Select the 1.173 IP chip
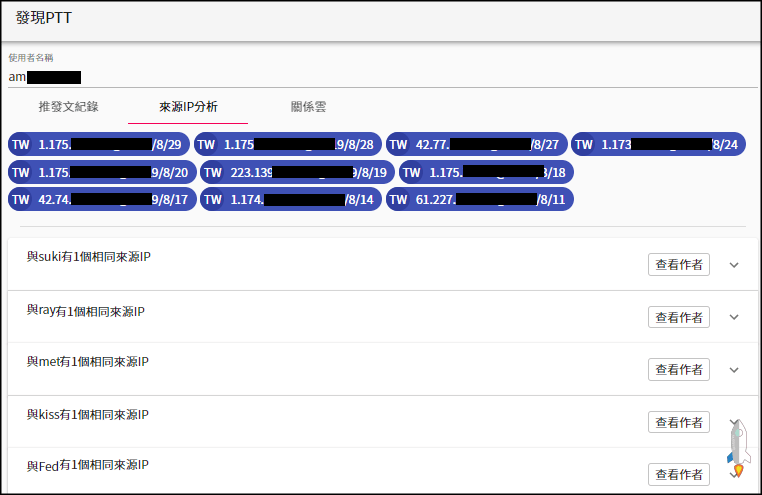The image size is (762, 495). (658, 144)
